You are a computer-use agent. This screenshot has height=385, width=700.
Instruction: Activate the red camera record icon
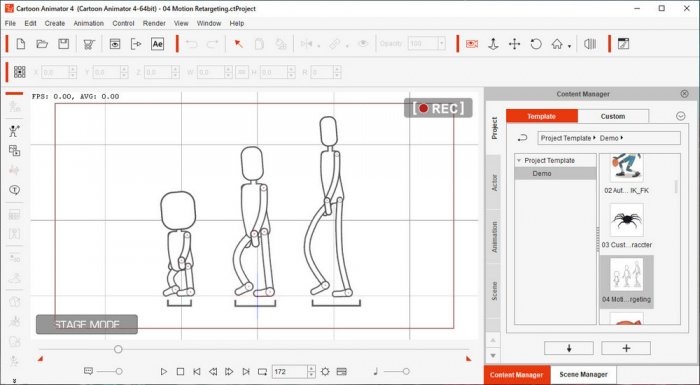pos(472,44)
